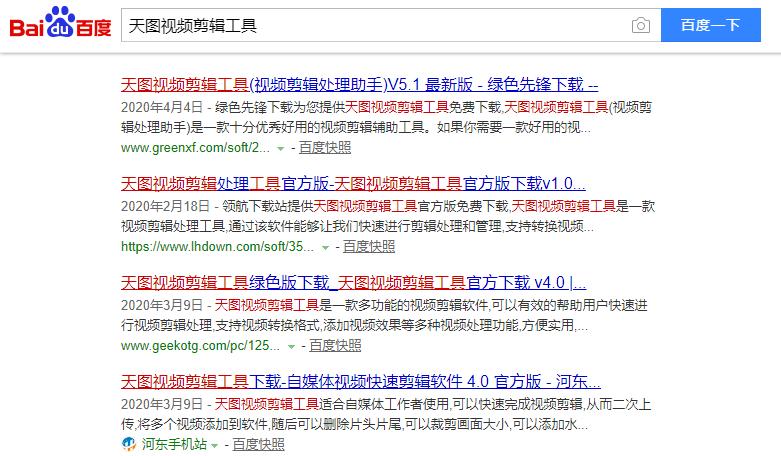Open 百度快照 for the 河东手机站 result
Viewport: 781px width, 456px height.
pyautogui.click(x=259, y=444)
